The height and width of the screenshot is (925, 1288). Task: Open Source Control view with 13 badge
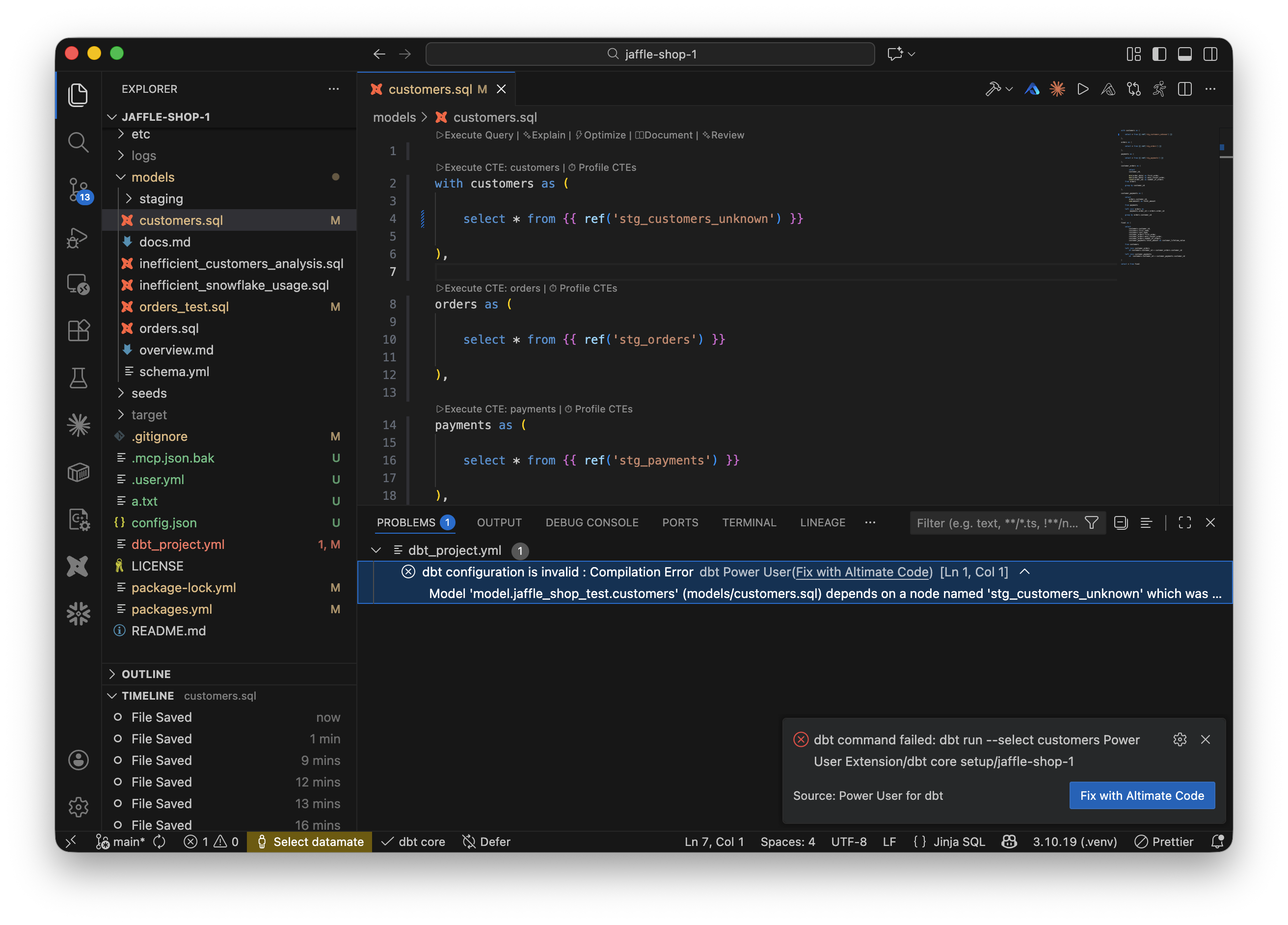(x=79, y=190)
